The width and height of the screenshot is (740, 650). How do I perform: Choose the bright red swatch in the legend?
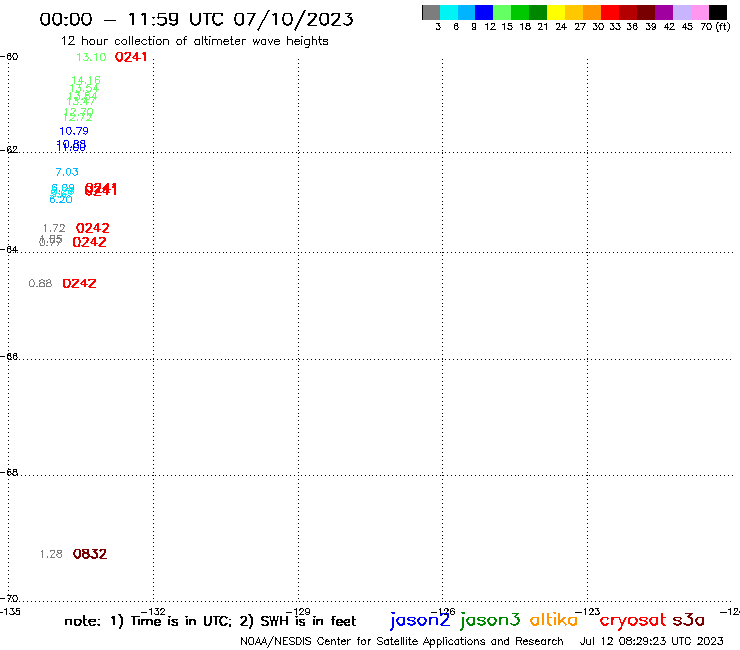pyautogui.click(x=610, y=12)
